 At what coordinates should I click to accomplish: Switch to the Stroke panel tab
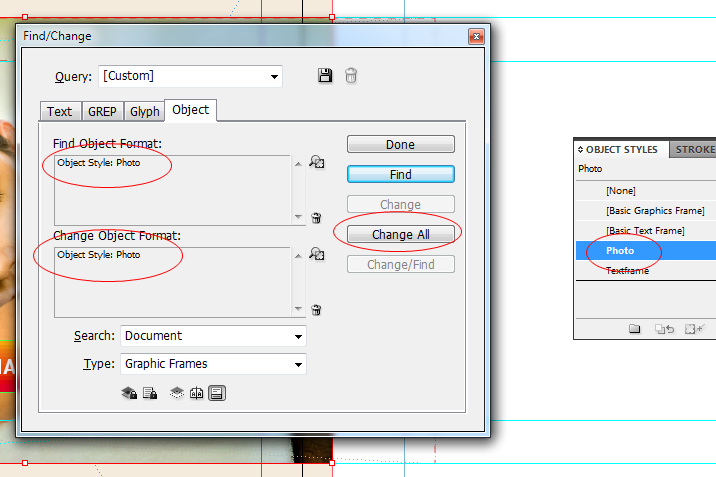point(693,150)
